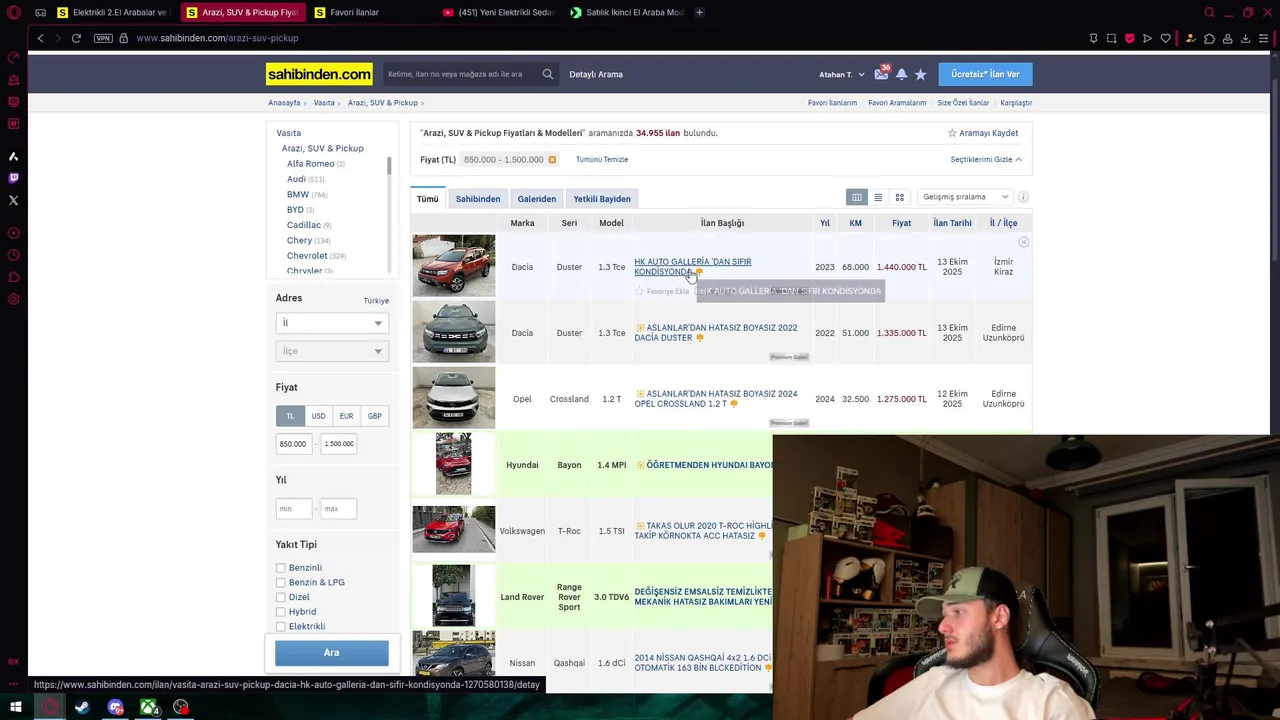This screenshot has width=1280, height=720.
Task: Click the Ara search button
Action: pyautogui.click(x=332, y=653)
